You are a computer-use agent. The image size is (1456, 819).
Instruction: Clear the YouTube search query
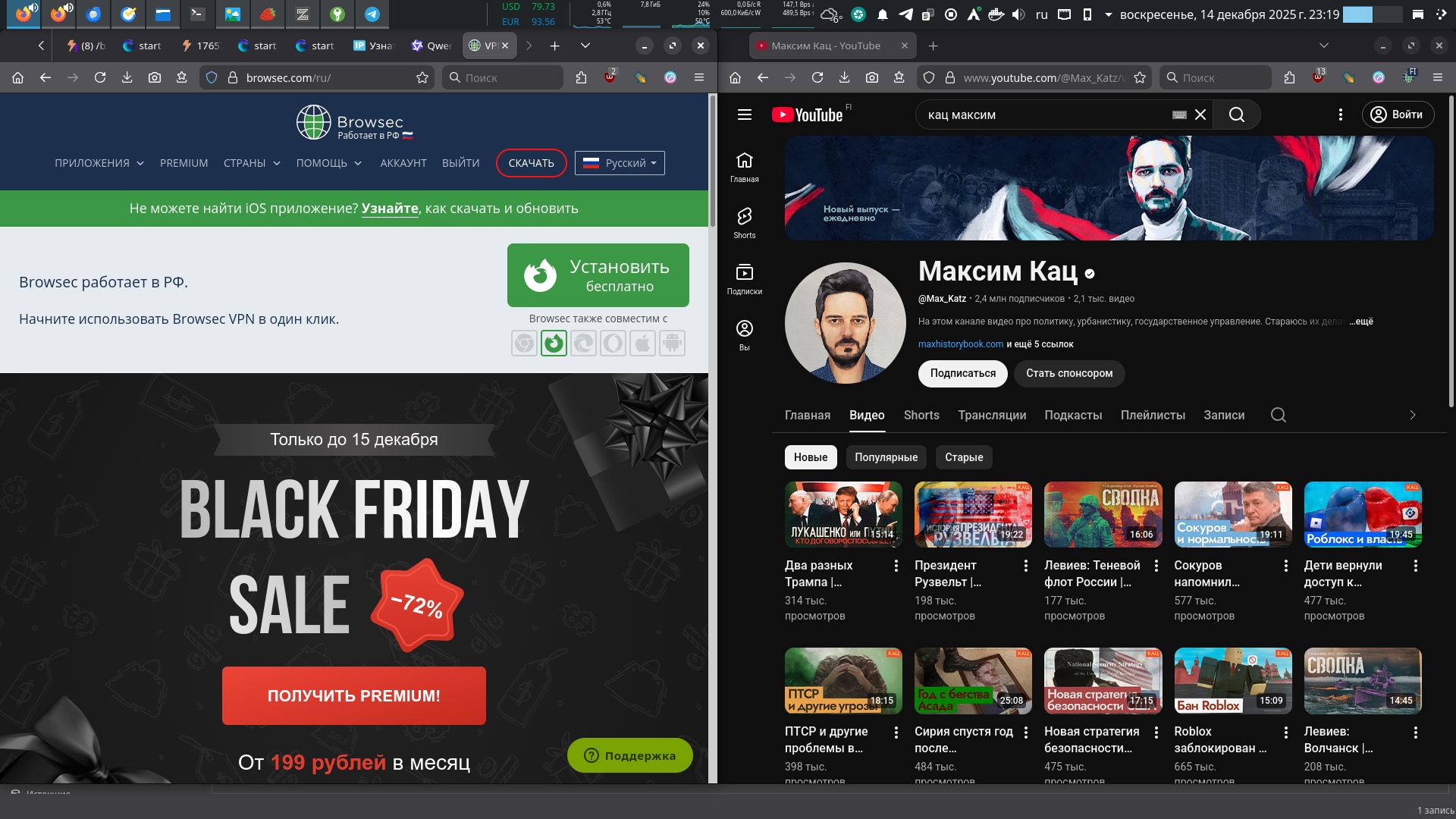point(1200,115)
